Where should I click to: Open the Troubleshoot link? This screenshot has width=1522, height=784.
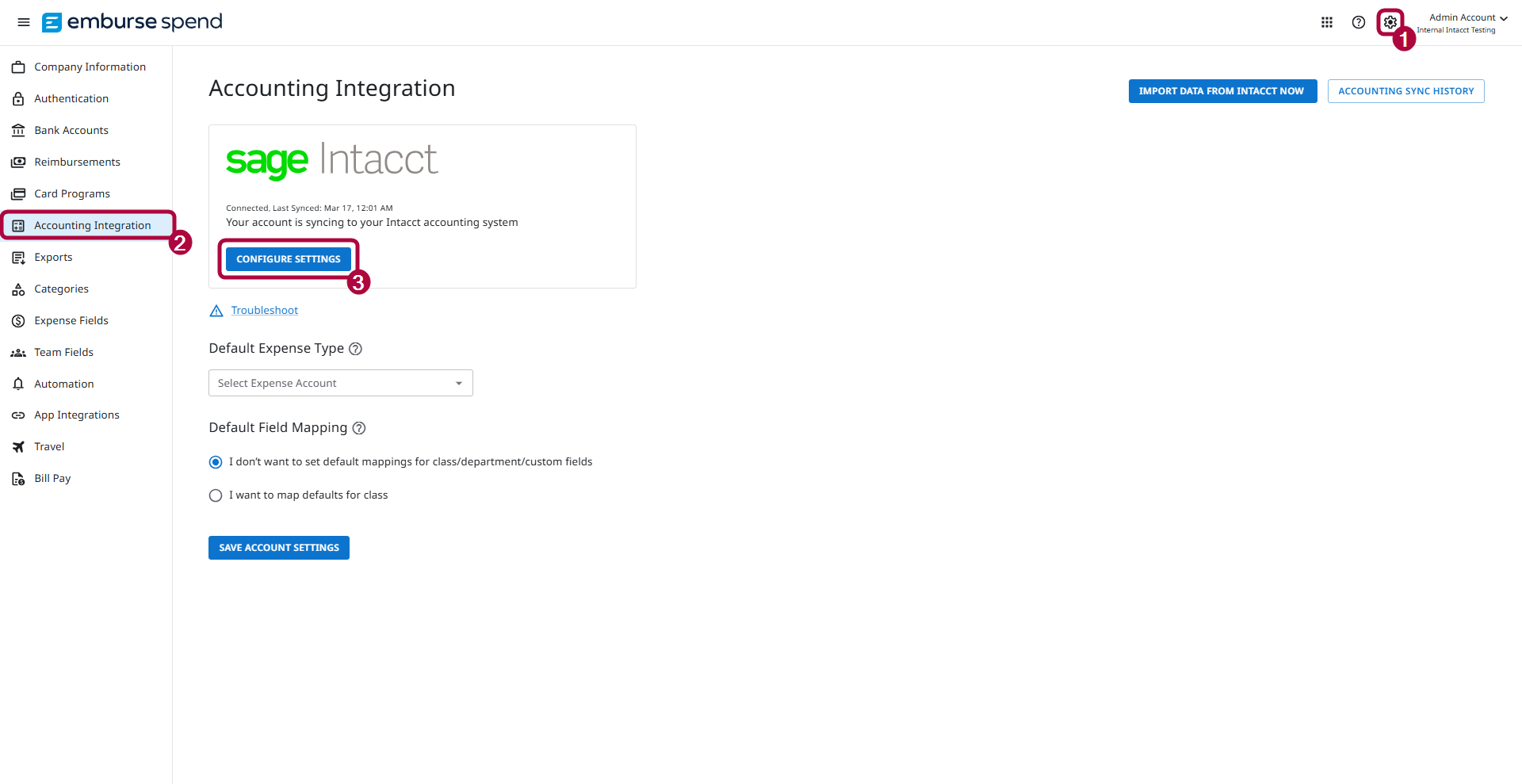click(x=264, y=310)
